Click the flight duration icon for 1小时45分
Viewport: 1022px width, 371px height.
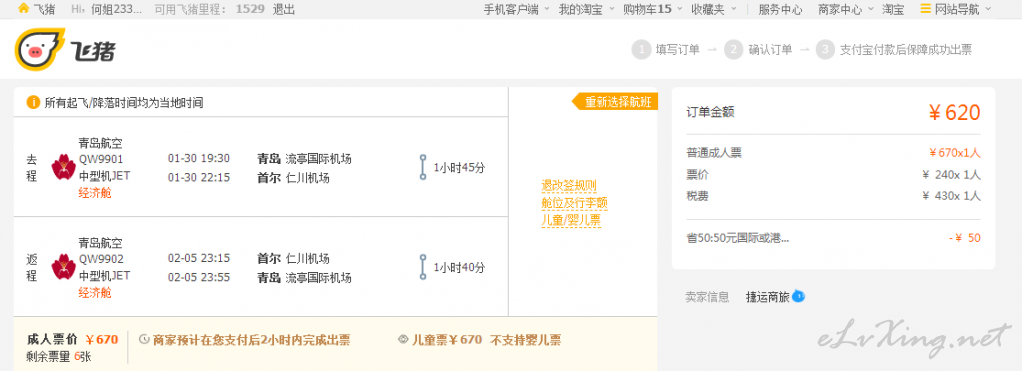point(423,168)
